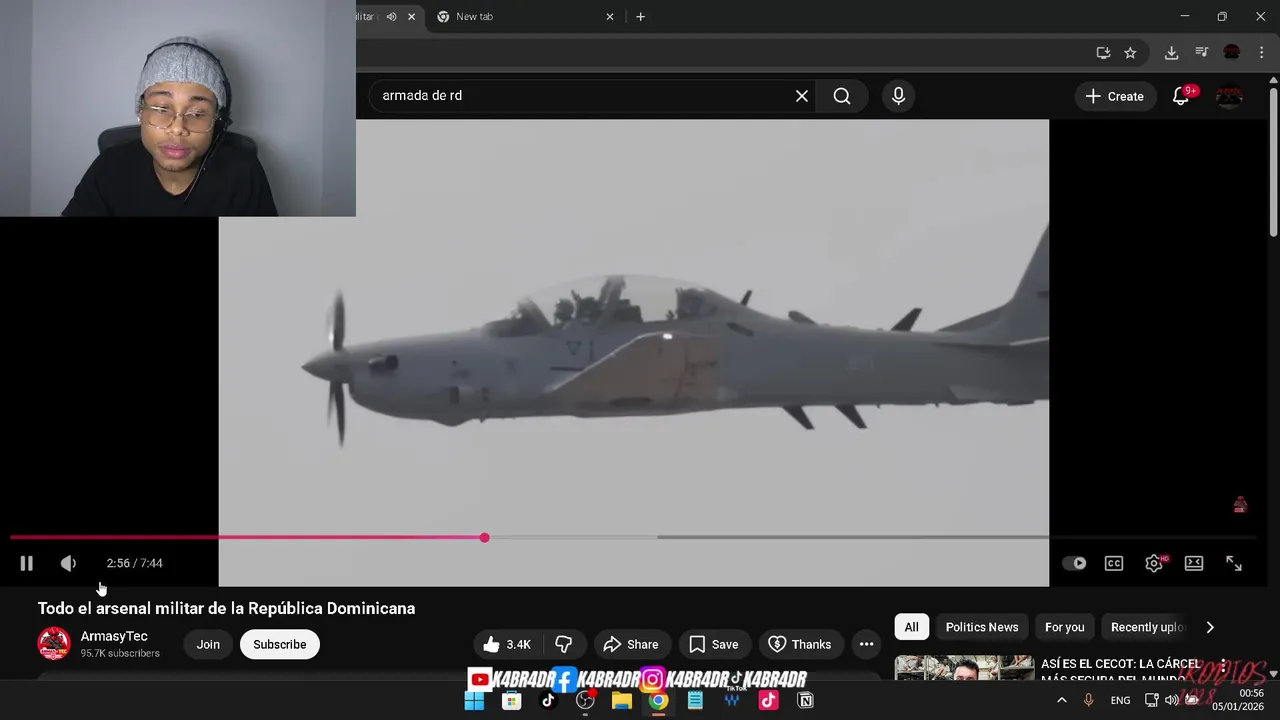
Task: Open Notion from the taskbar
Action: [805, 701]
